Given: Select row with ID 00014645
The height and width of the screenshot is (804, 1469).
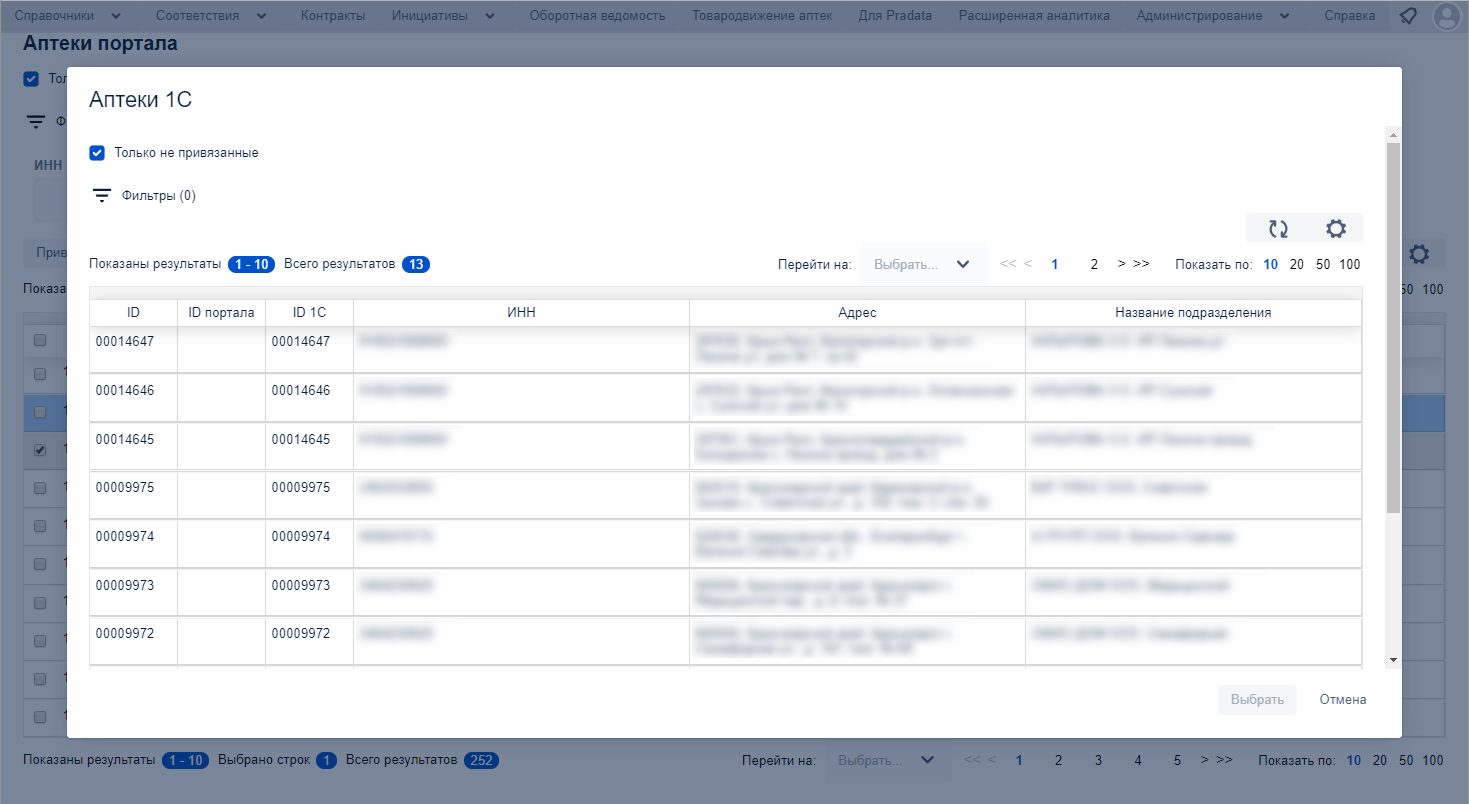Looking at the screenshot, I should click(x=726, y=447).
